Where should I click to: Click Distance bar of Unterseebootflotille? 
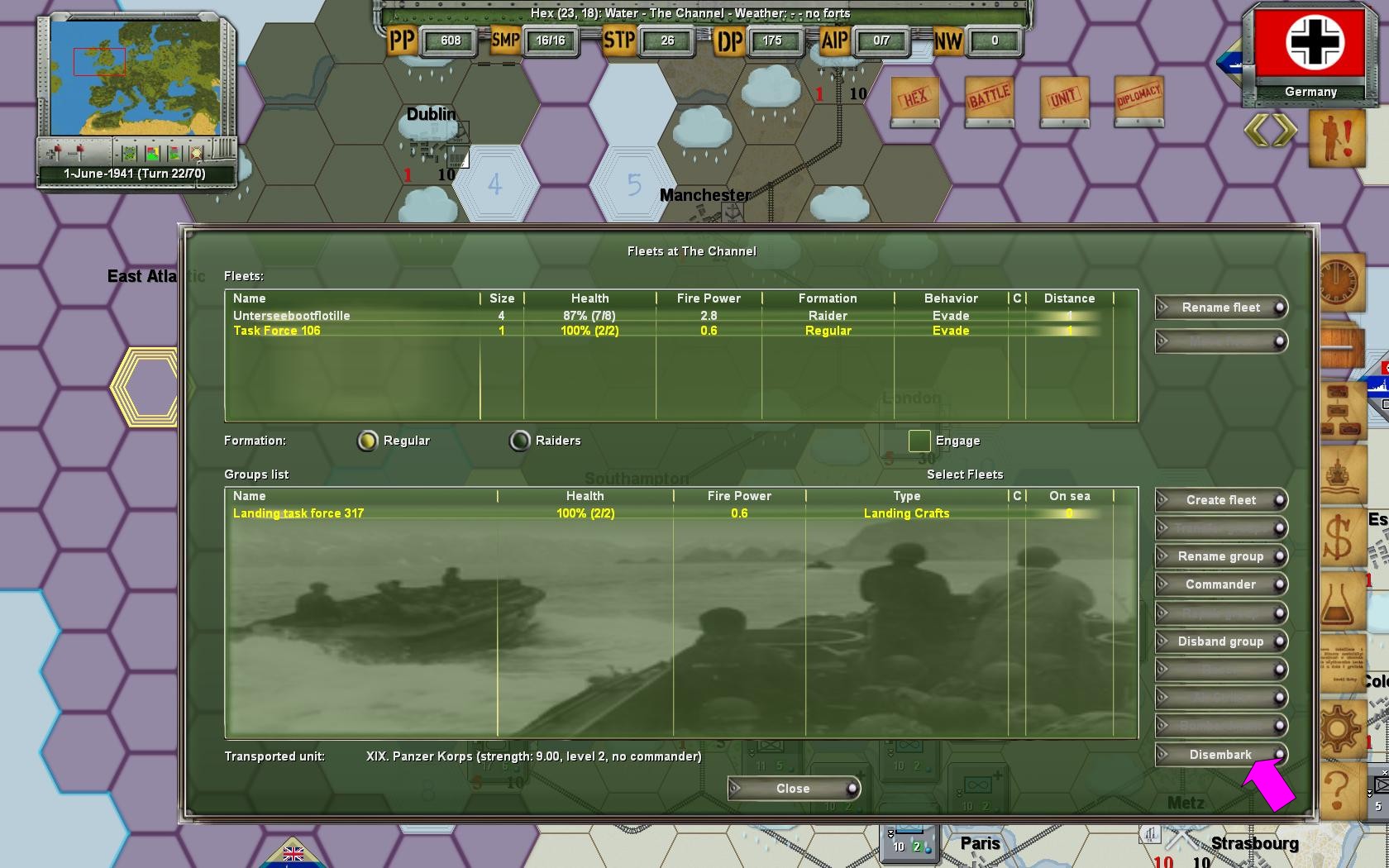coord(1069,316)
